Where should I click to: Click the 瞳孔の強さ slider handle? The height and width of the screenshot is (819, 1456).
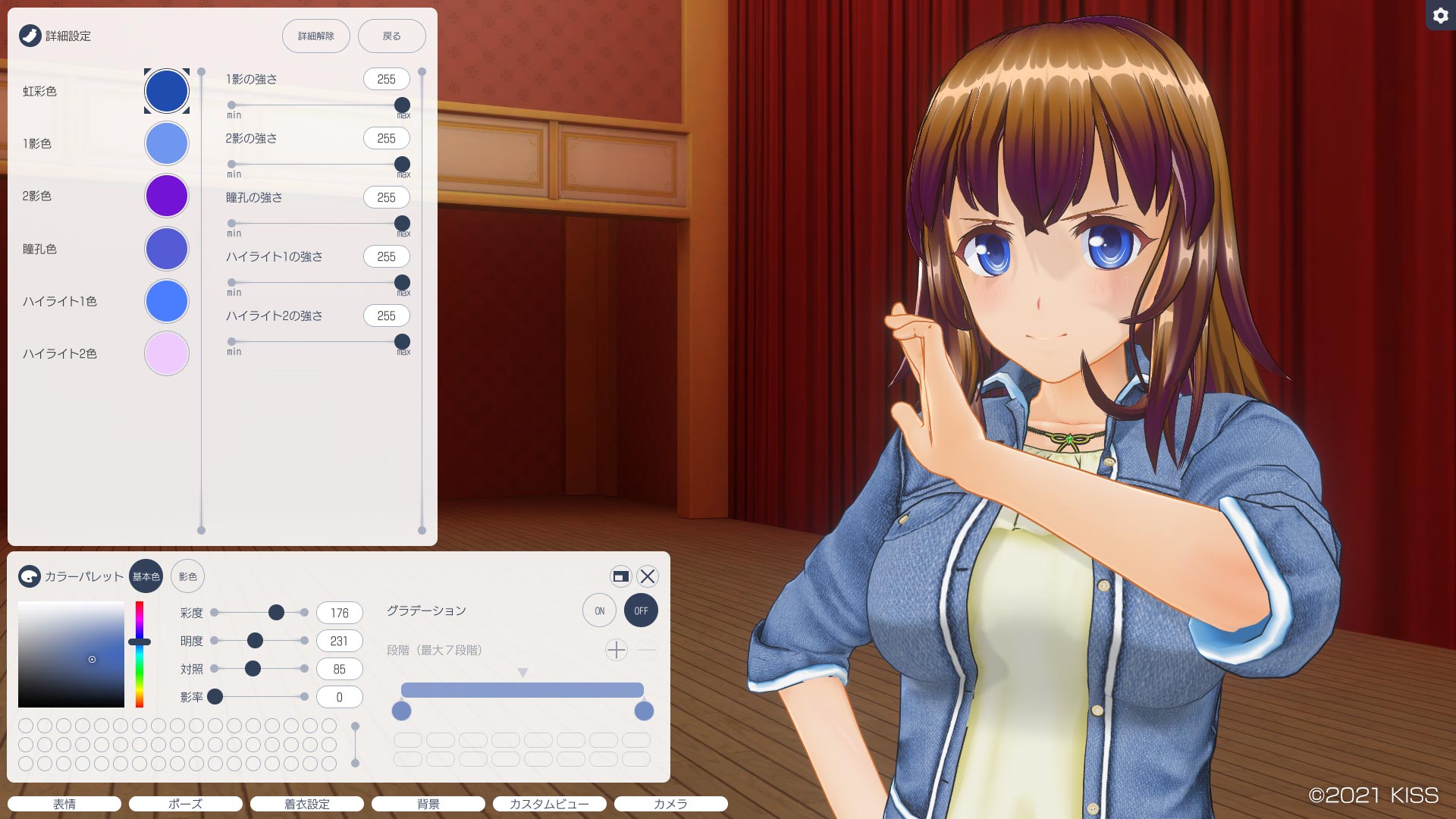403,223
